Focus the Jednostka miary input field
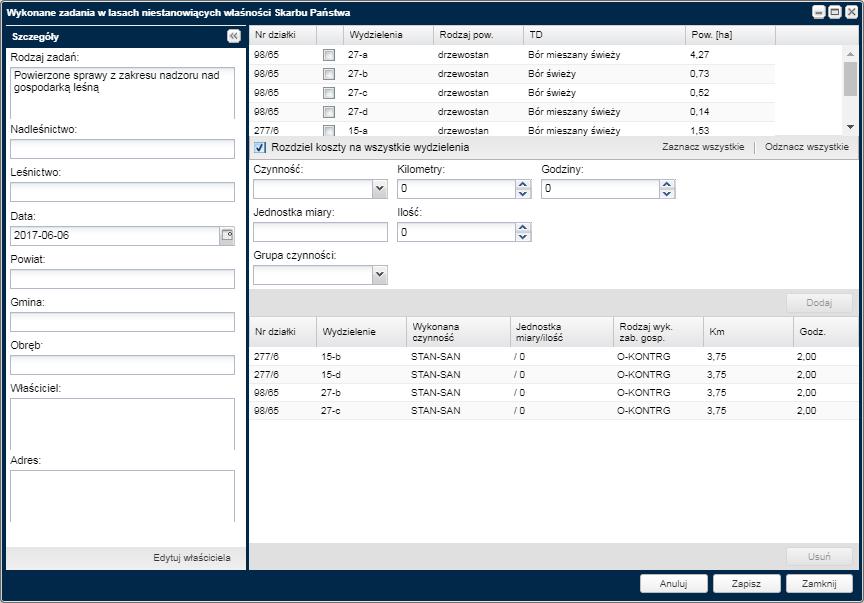This screenshot has width=864, height=603. (x=320, y=232)
